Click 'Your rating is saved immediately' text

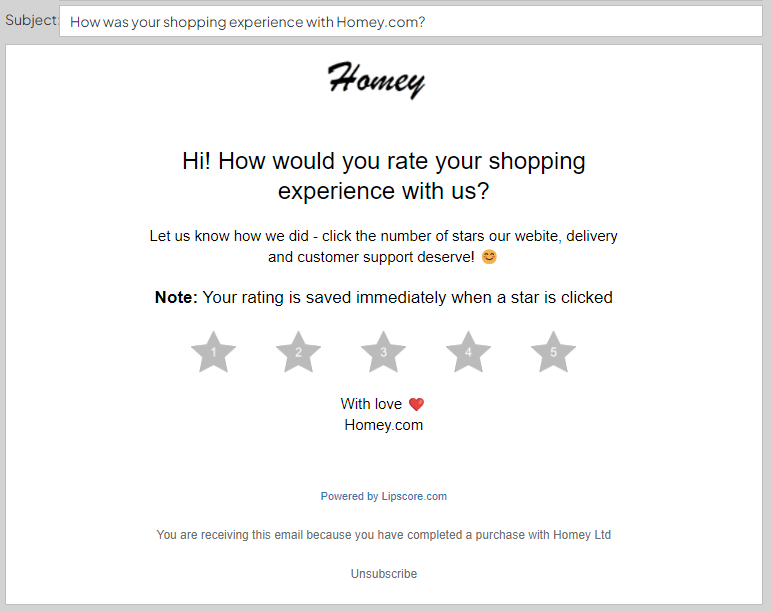pyautogui.click(x=407, y=297)
